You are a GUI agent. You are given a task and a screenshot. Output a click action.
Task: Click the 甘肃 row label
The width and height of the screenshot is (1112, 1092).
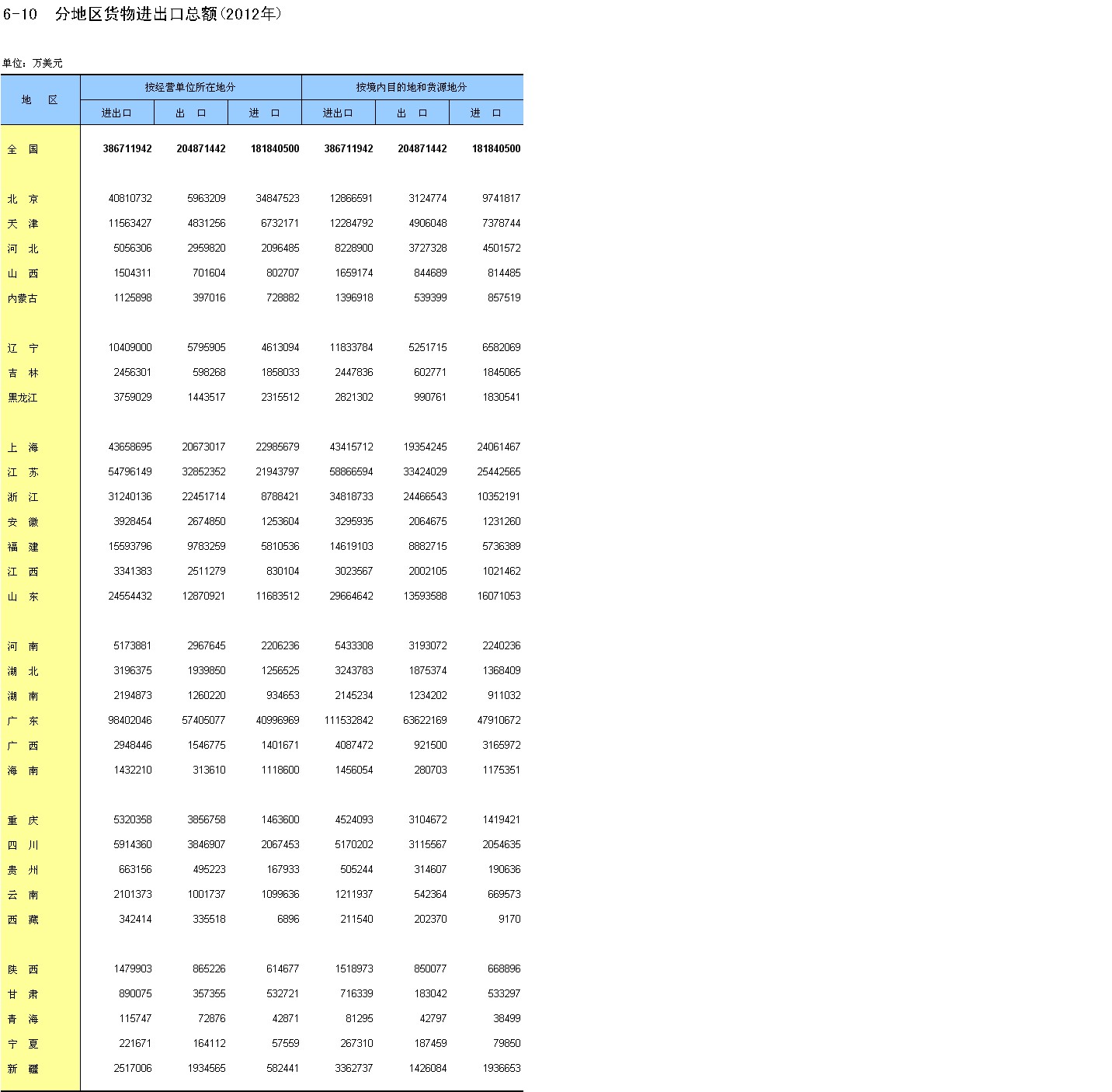(x=23, y=994)
